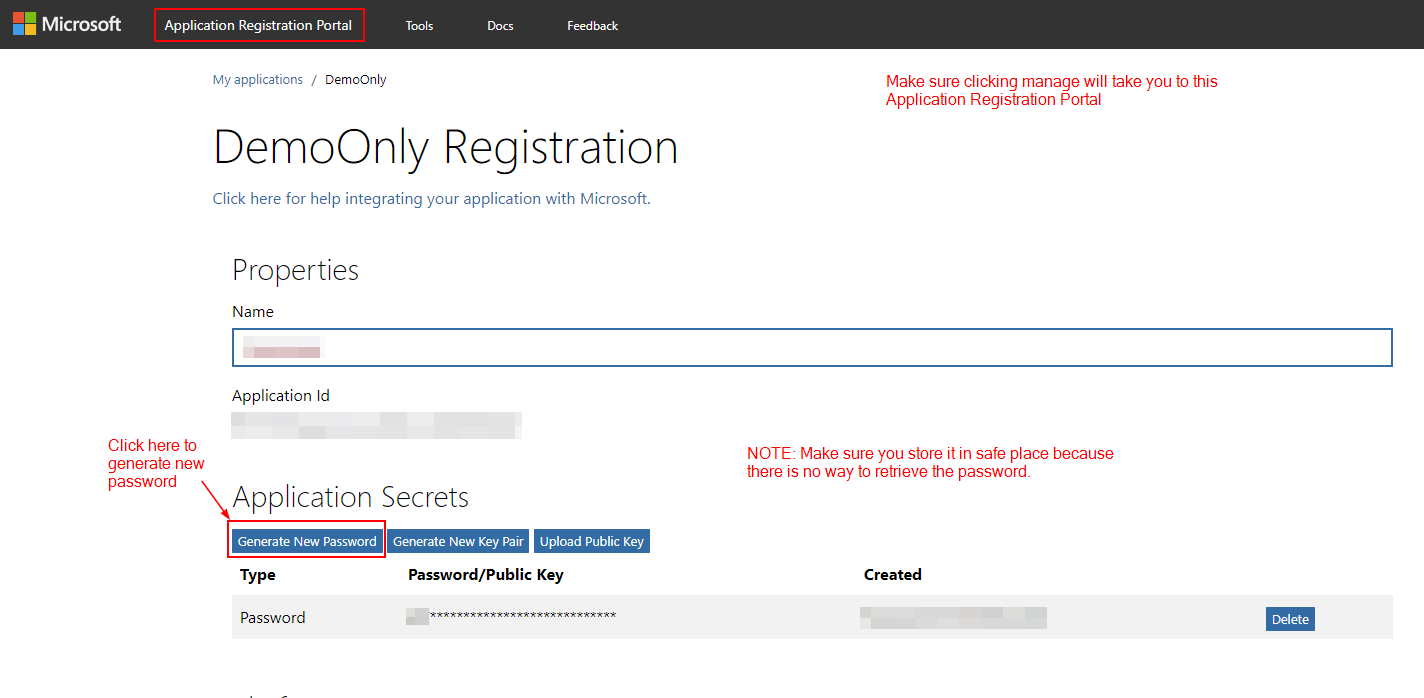Delete the existing Password secret

coord(1289,619)
